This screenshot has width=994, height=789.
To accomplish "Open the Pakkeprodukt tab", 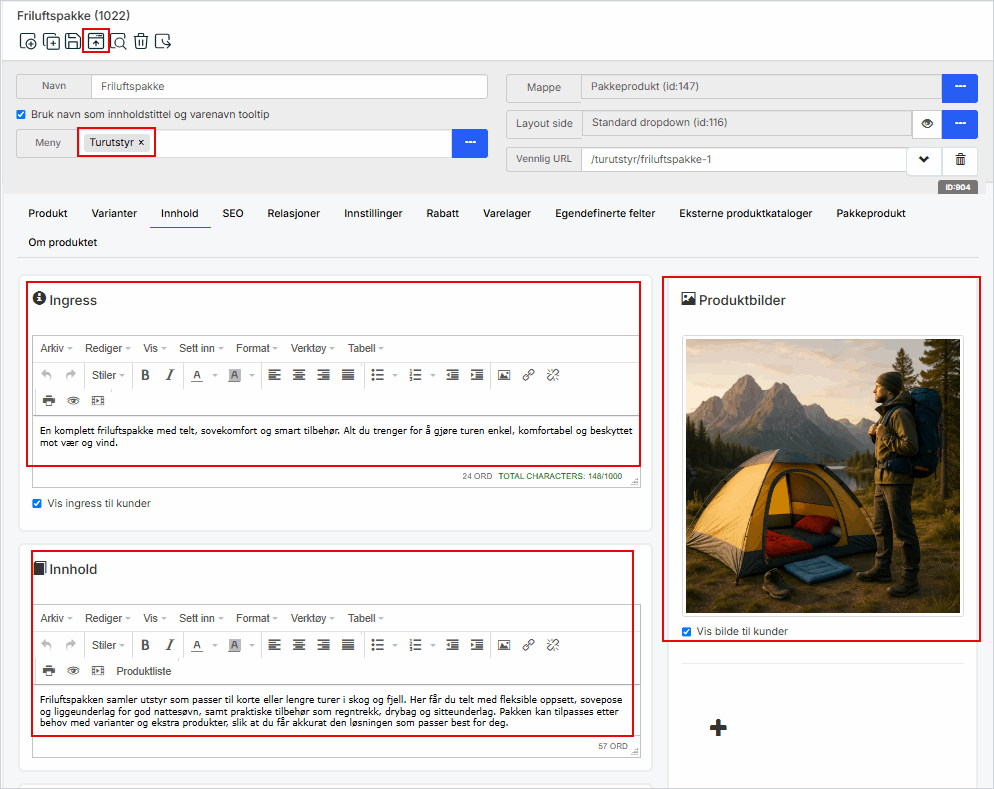I will point(870,213).
